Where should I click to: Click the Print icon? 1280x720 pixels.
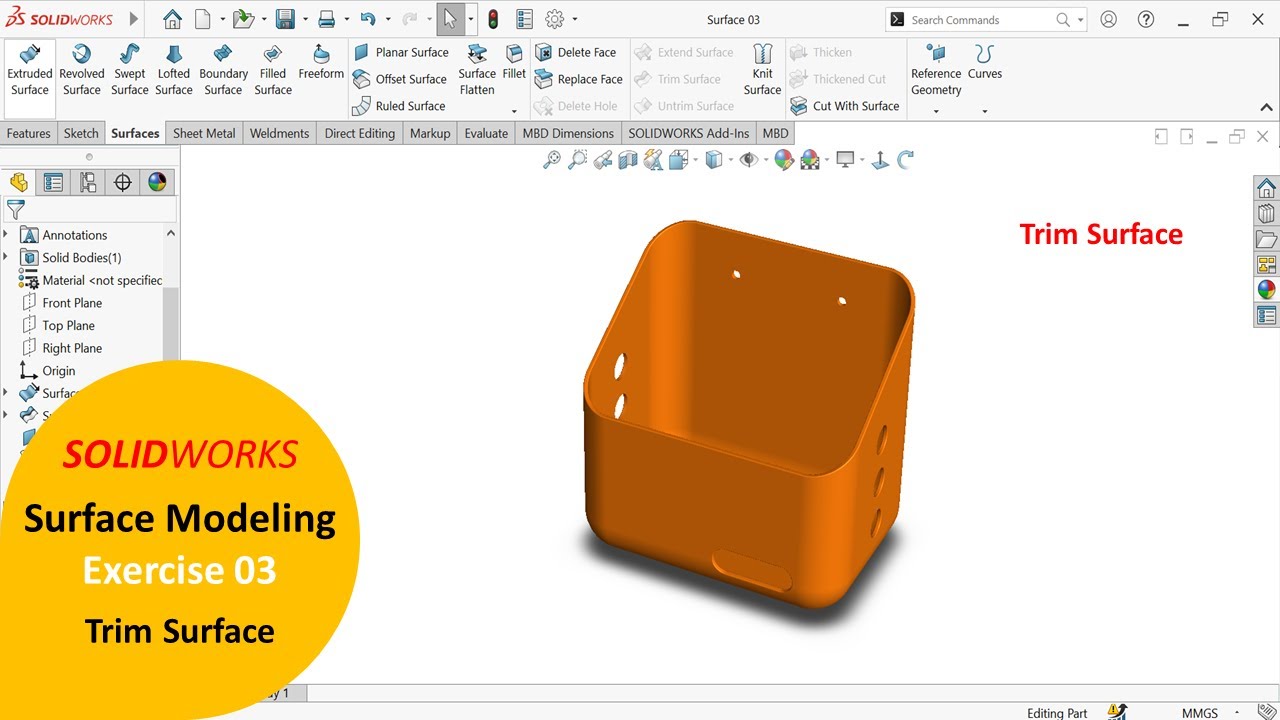coord(326,19)
